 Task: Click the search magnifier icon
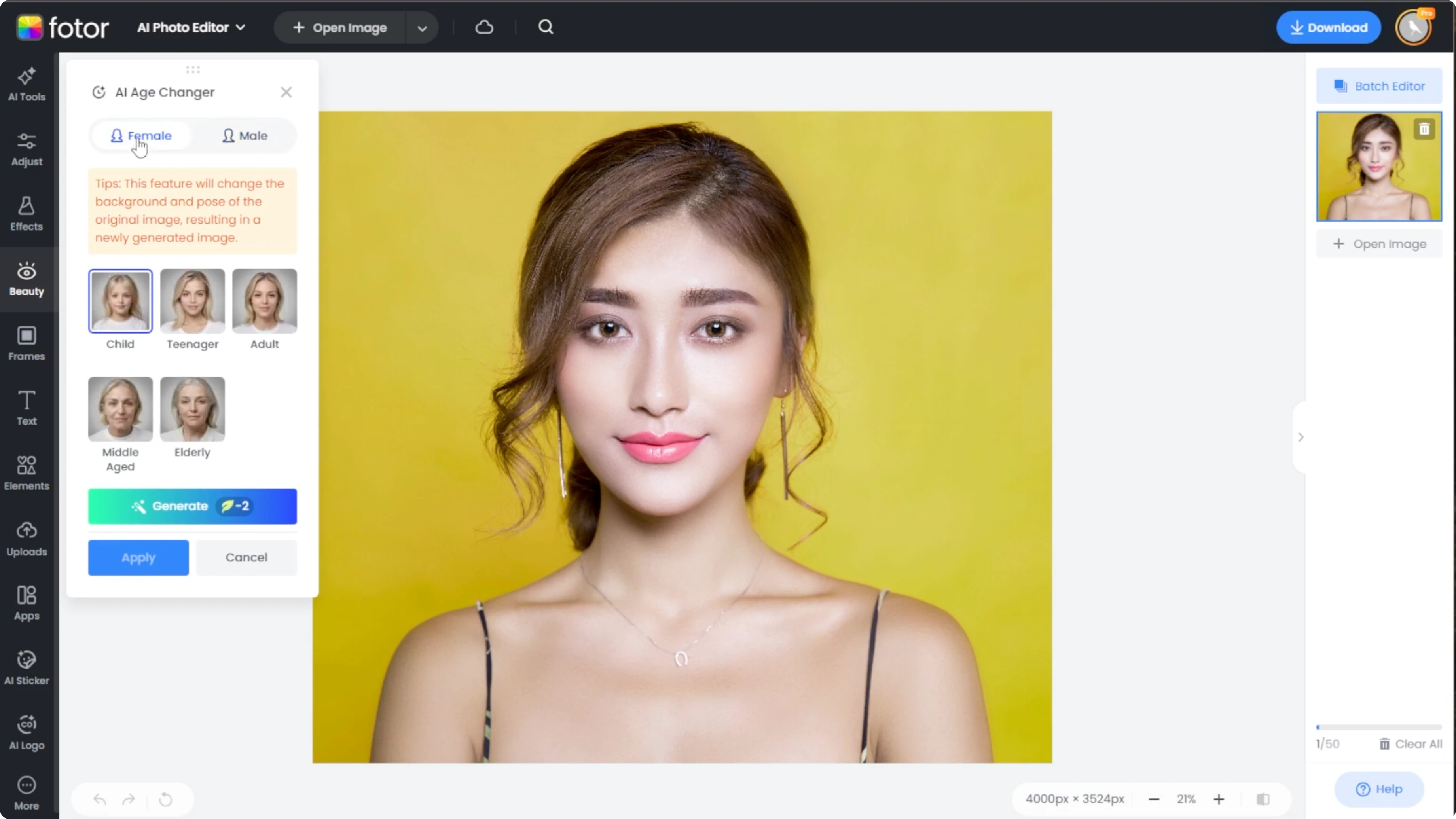tap(546, 27)
